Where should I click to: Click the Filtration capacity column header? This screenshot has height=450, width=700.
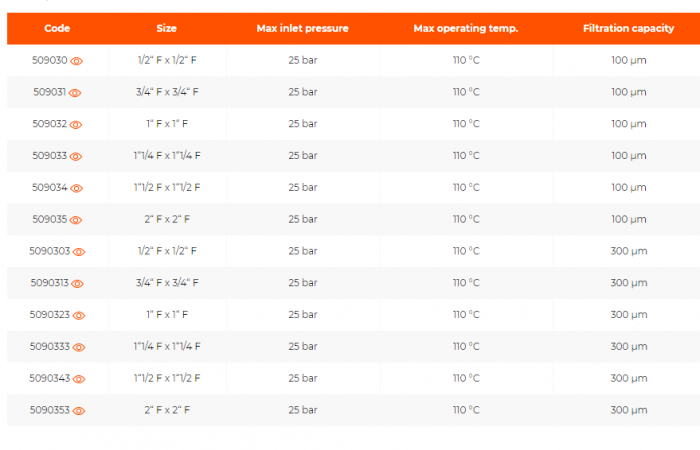click(x=628, y=28)
